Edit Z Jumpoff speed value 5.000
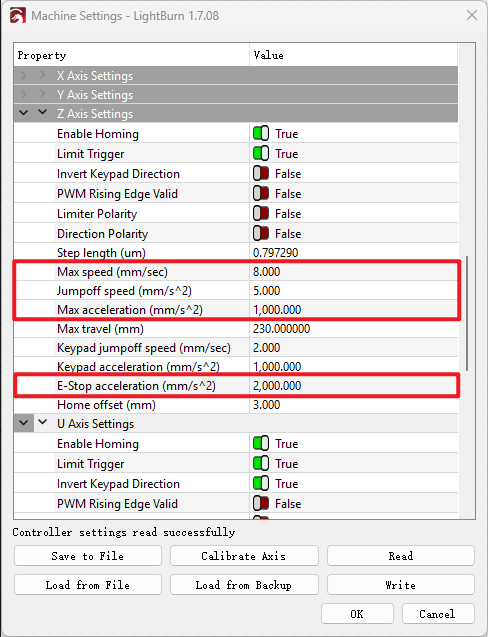 [267, 290]
